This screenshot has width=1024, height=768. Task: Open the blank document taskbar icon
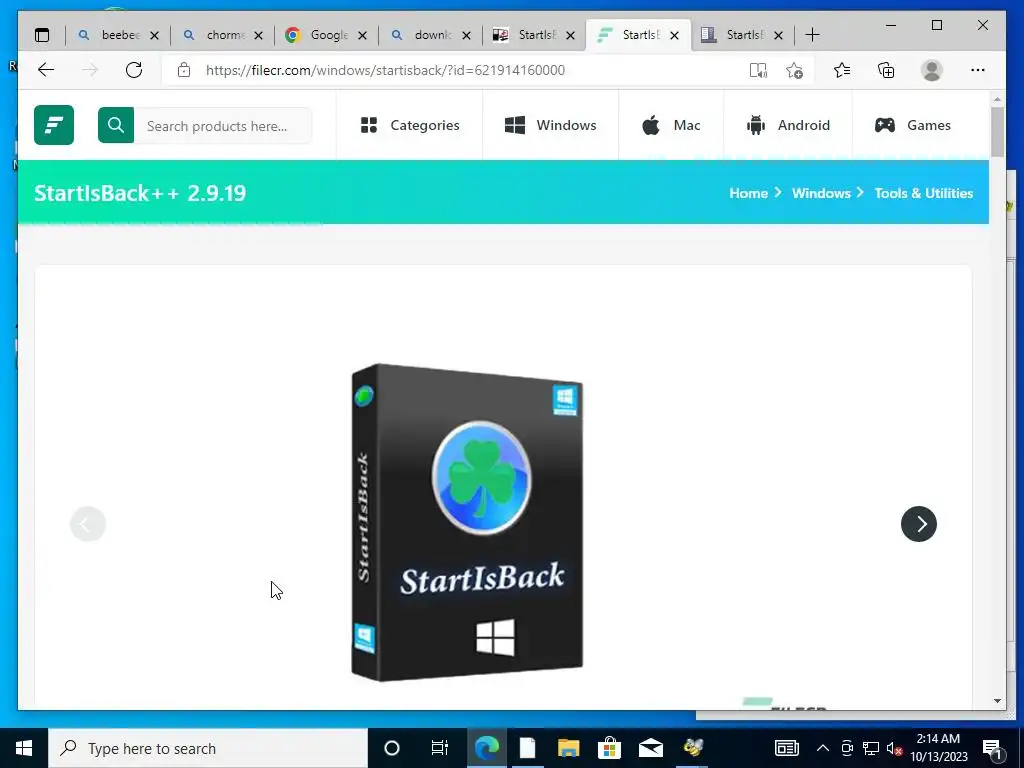point(527,748)
